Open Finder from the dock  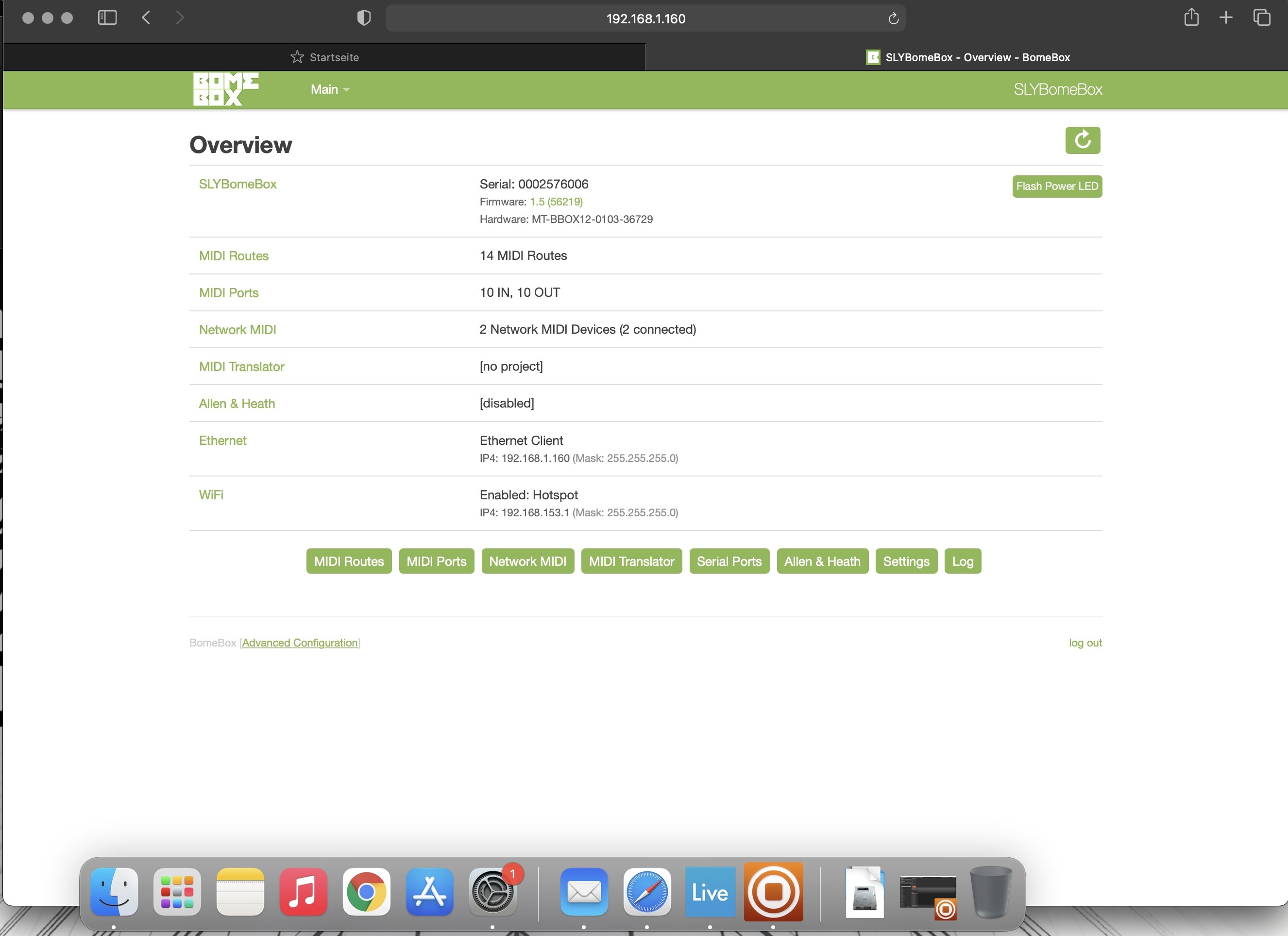point(114,891)
